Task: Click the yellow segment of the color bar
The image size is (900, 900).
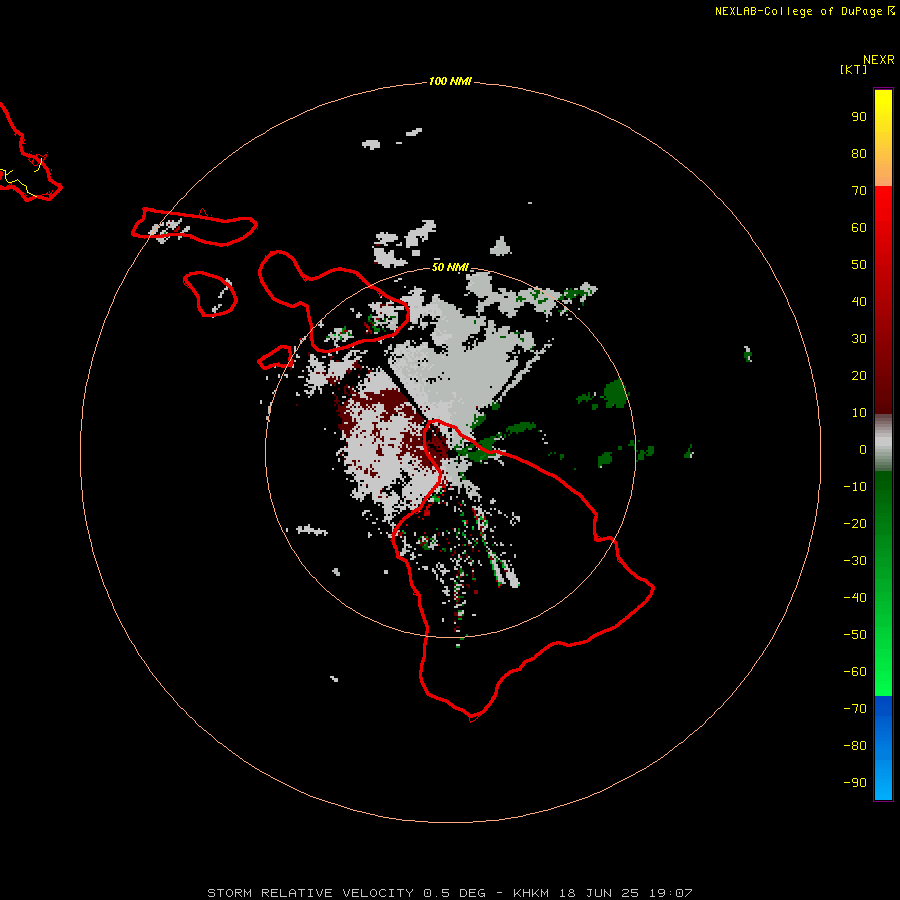Action: [883, 138]
